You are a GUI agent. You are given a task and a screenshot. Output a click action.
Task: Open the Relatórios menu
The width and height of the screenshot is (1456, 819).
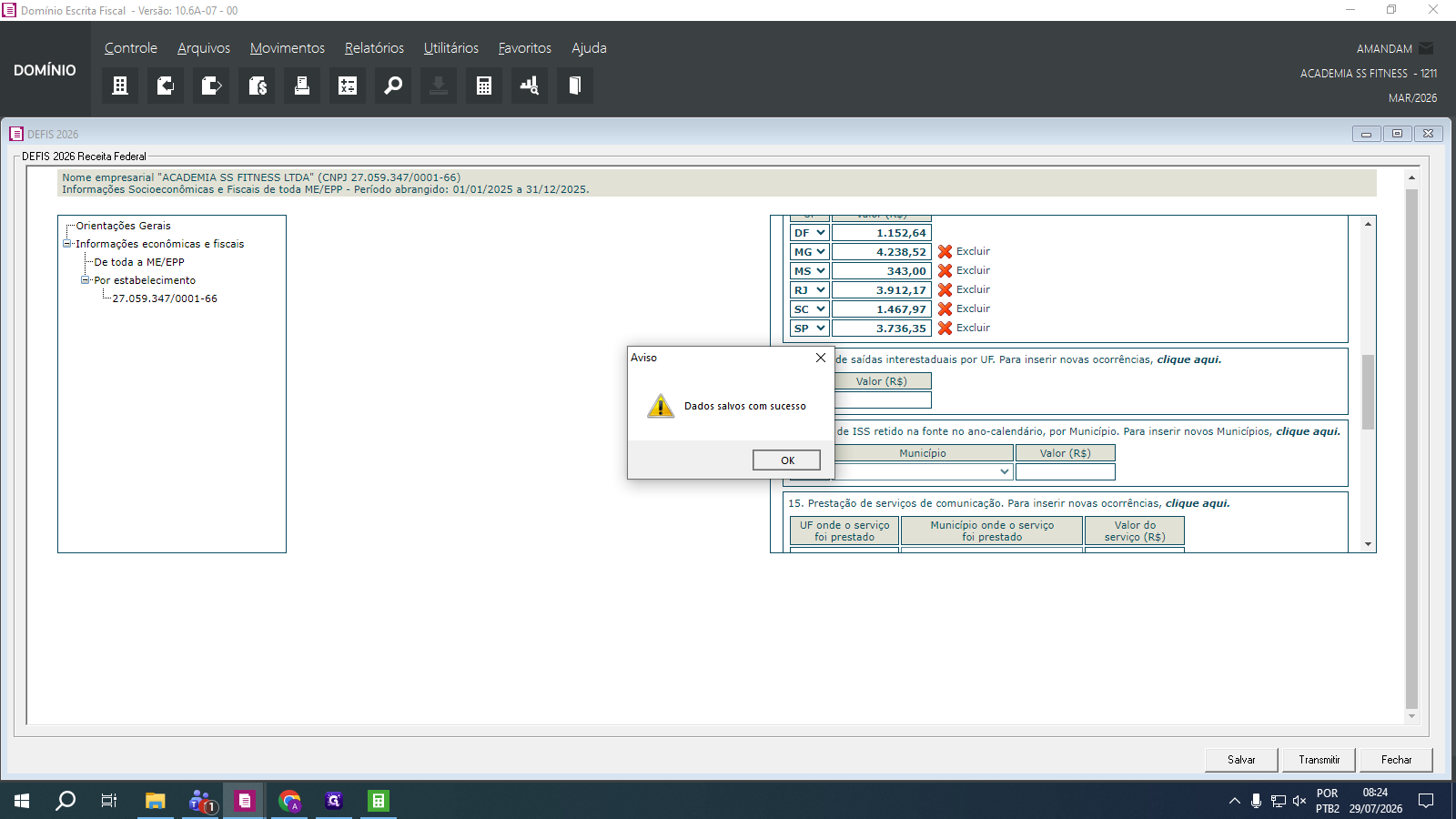(x=374, y=48)
